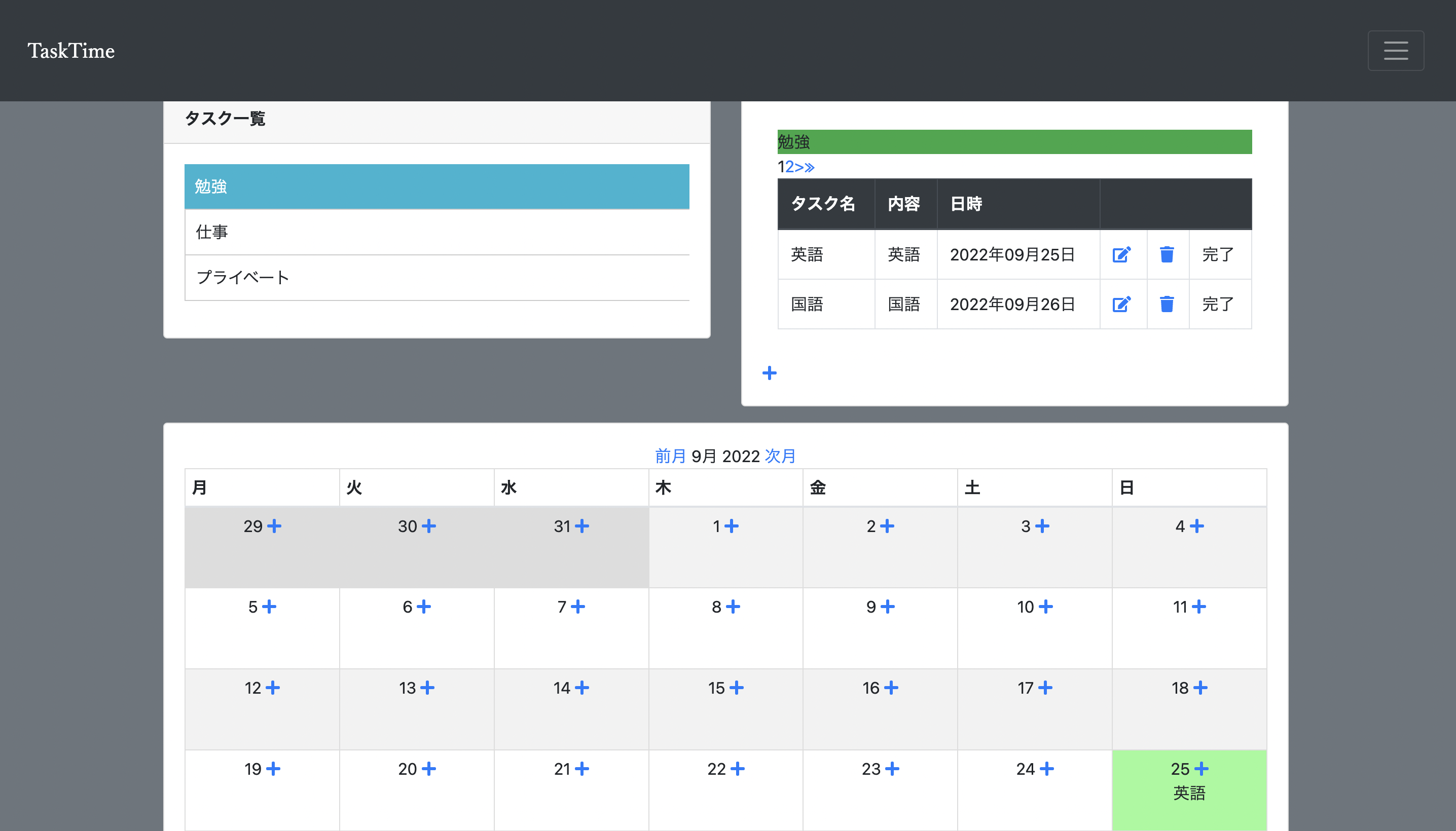
Task: Add task on calendar day 19
Action: click(273, 768)
